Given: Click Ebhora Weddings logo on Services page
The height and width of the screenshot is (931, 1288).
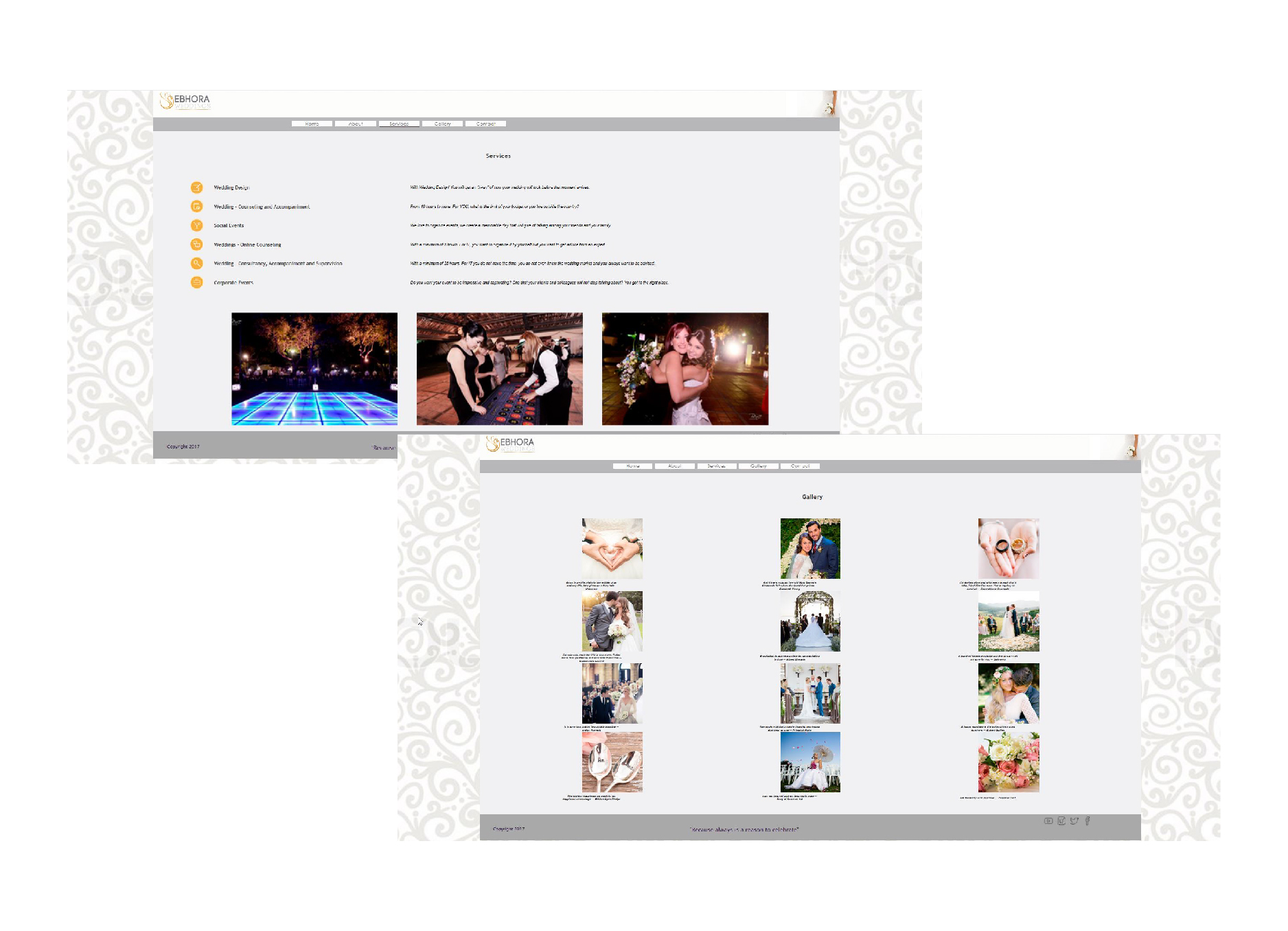Looking at the screenshot, I should 185,102.
